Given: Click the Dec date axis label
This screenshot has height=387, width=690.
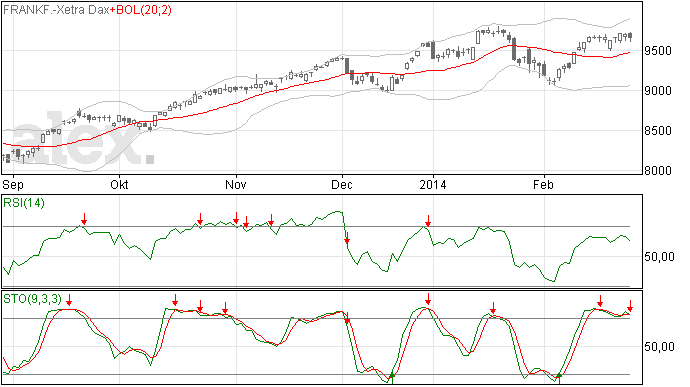Looking at the screenshot, I should coord(342,184).
